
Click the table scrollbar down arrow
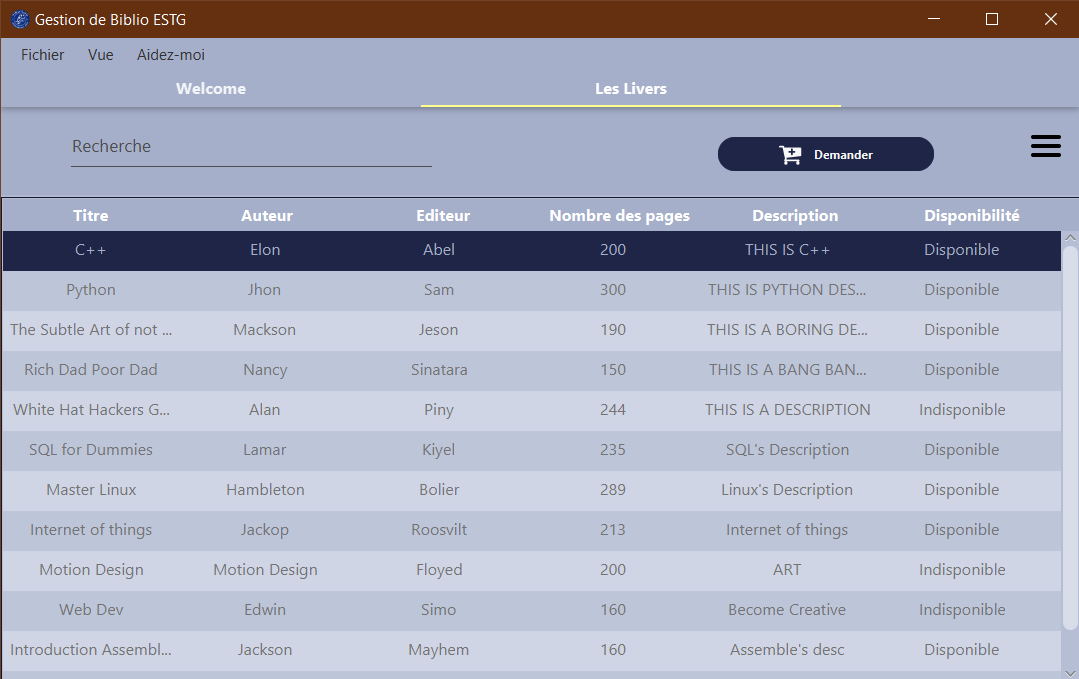1070,673
